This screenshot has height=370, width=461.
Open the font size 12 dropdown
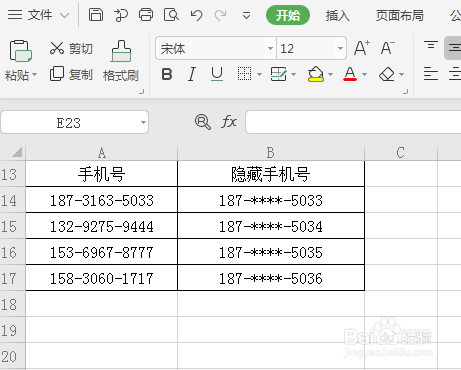340,49
